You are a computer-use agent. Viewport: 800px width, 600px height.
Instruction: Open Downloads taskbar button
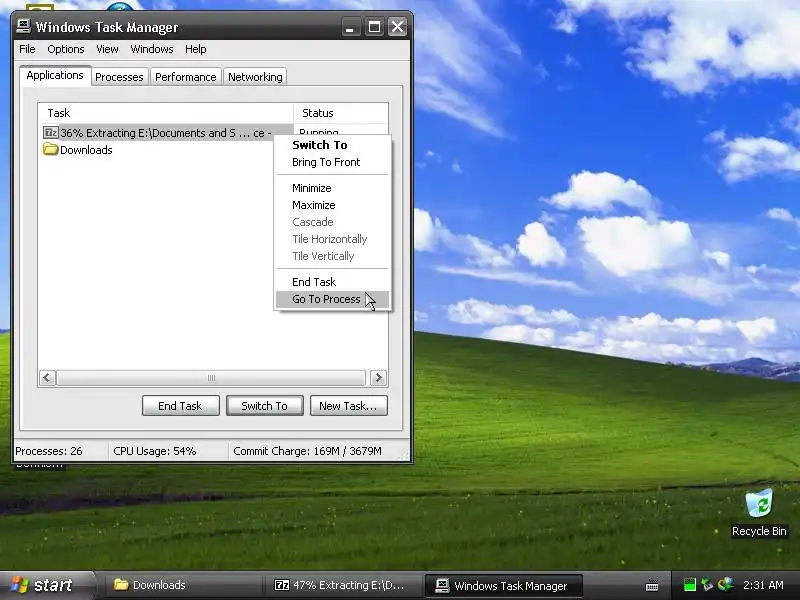184,585
